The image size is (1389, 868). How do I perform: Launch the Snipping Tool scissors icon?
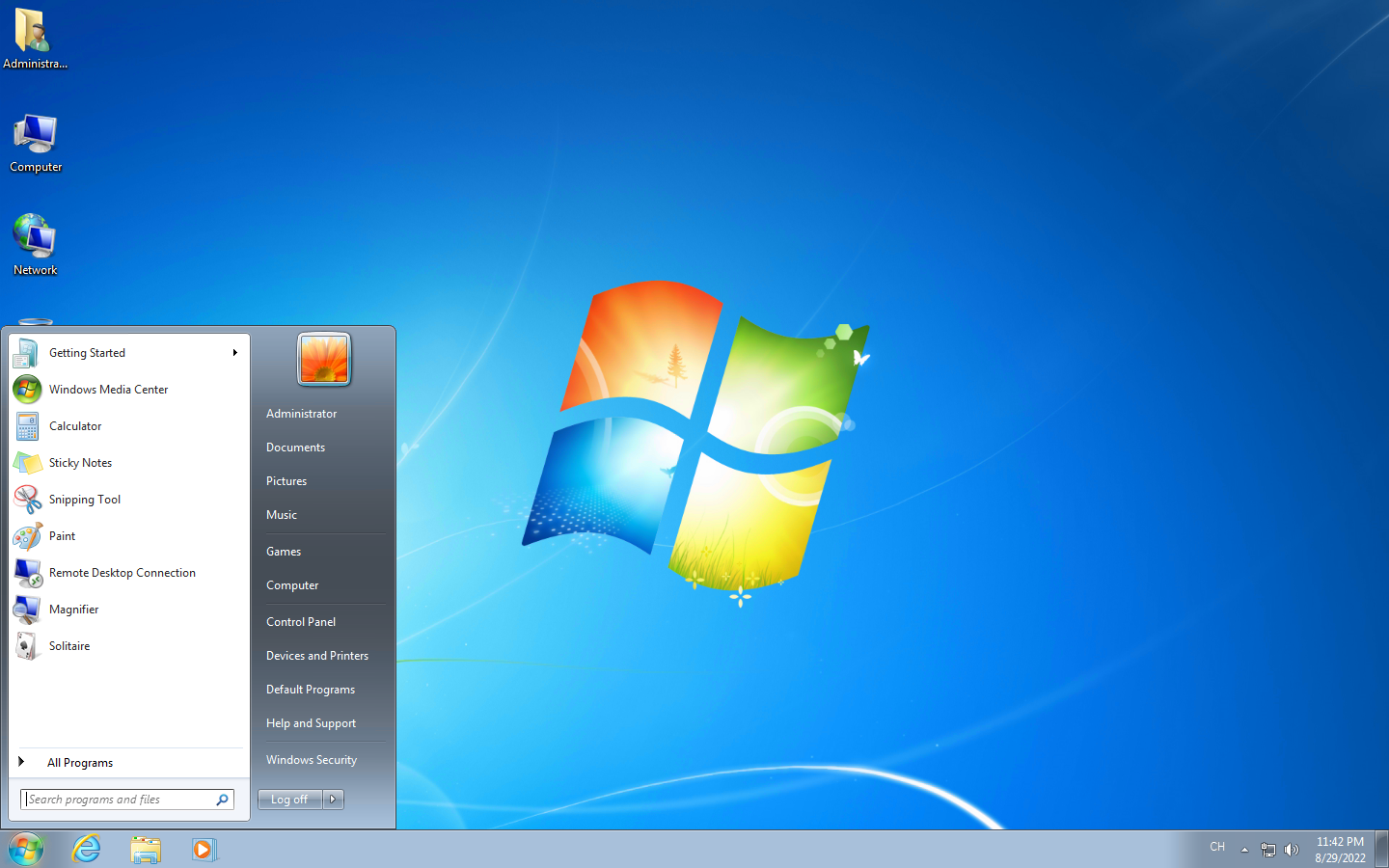click(27, 500)
